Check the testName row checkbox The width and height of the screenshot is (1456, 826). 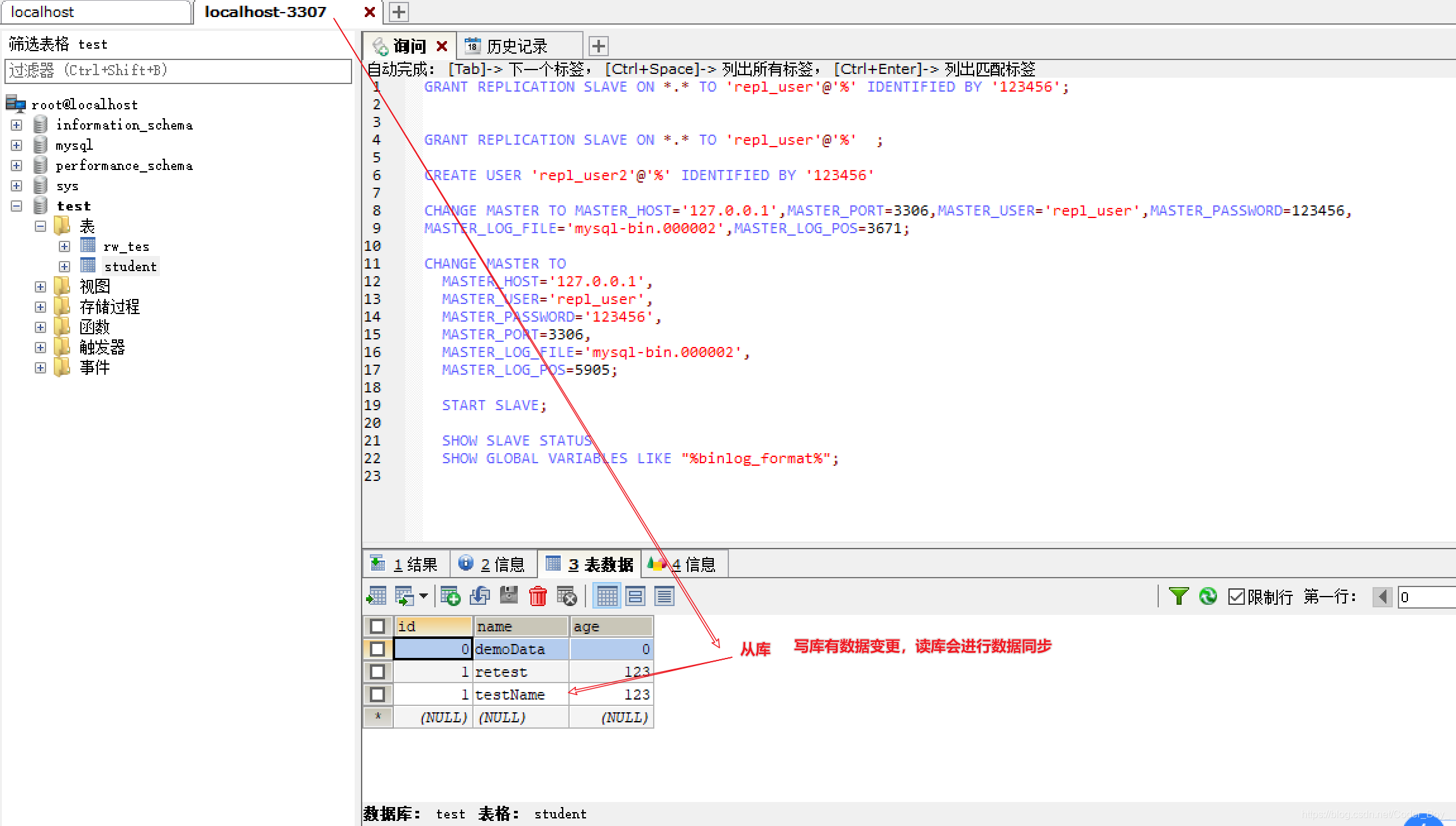click(377, 695)
